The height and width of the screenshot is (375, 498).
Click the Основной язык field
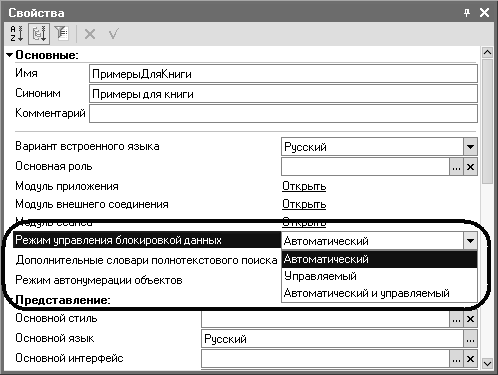(332, 339)
